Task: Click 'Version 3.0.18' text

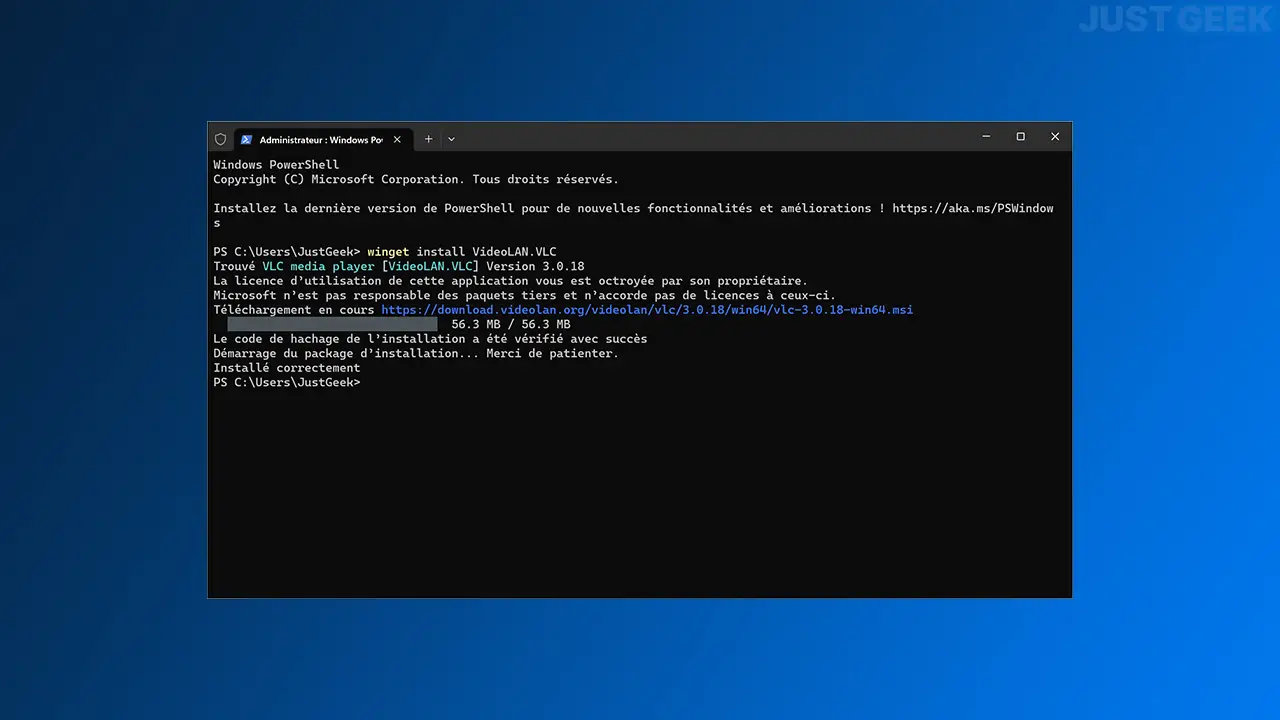Action: click(x=535, y=267)
